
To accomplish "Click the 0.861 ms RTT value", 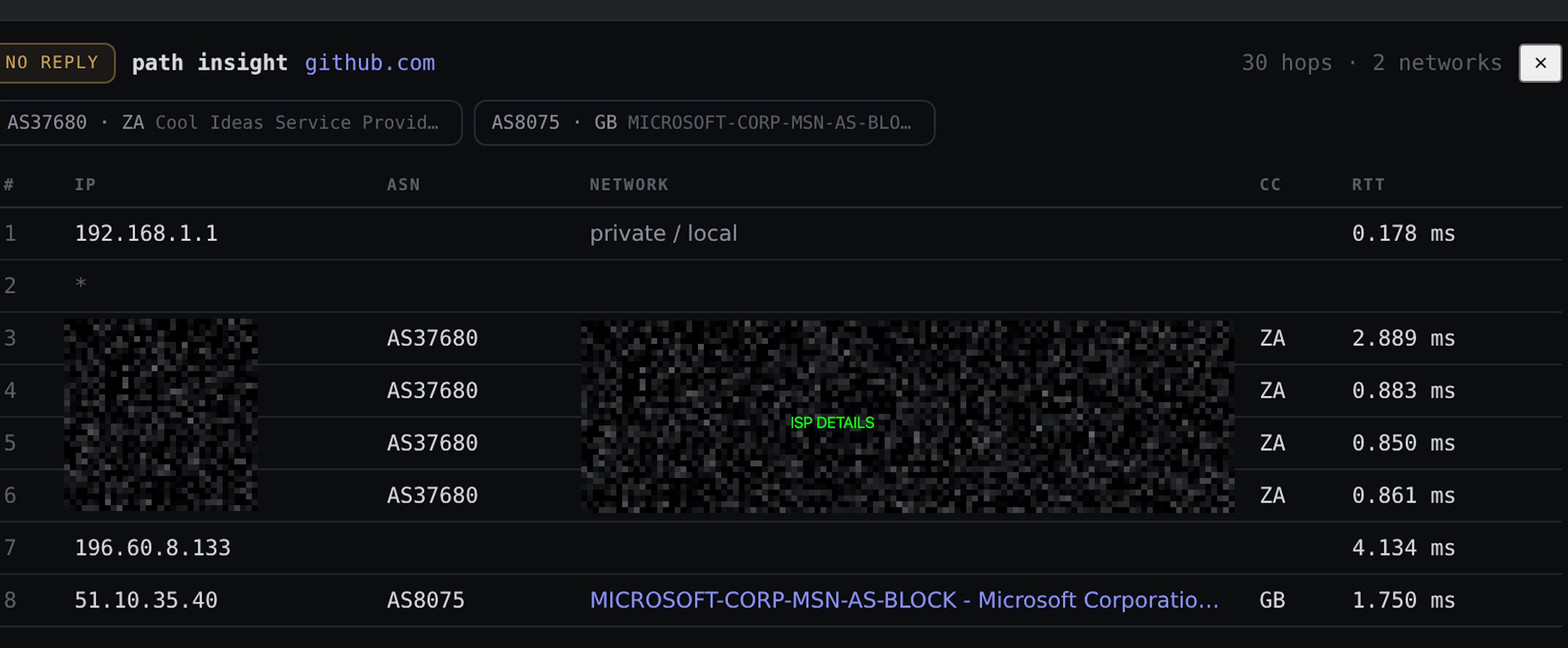I will pos(1403,495).
